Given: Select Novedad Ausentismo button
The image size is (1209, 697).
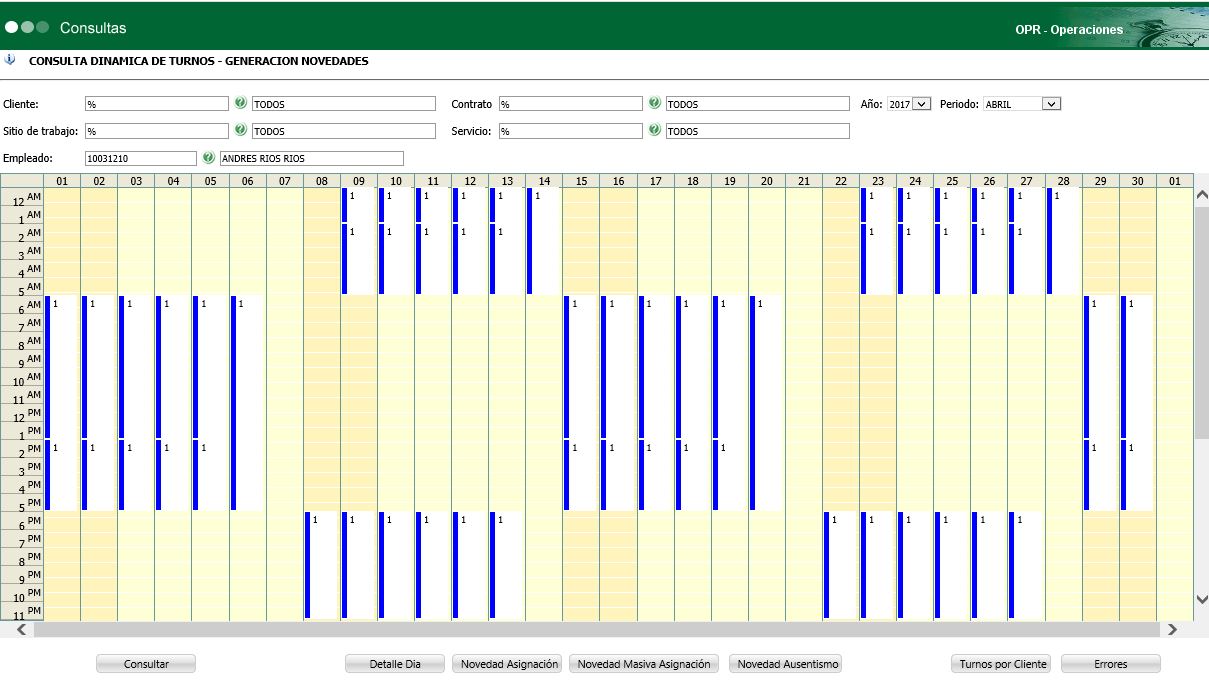Looking at the screenshot, I should tap(786, 664).
